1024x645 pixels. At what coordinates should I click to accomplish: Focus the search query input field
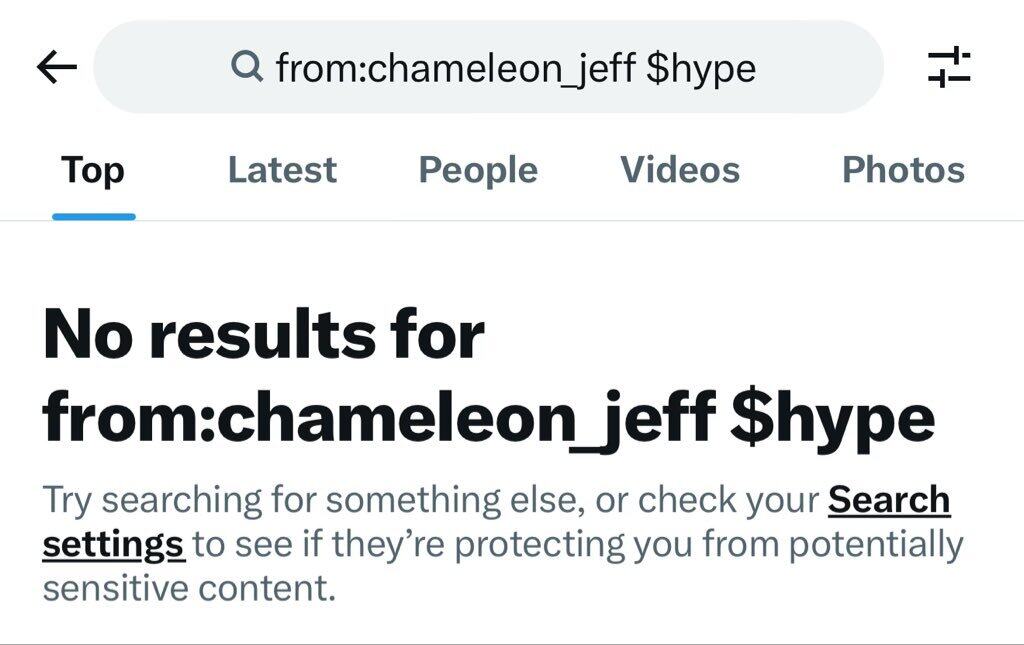tap(490, 68)
